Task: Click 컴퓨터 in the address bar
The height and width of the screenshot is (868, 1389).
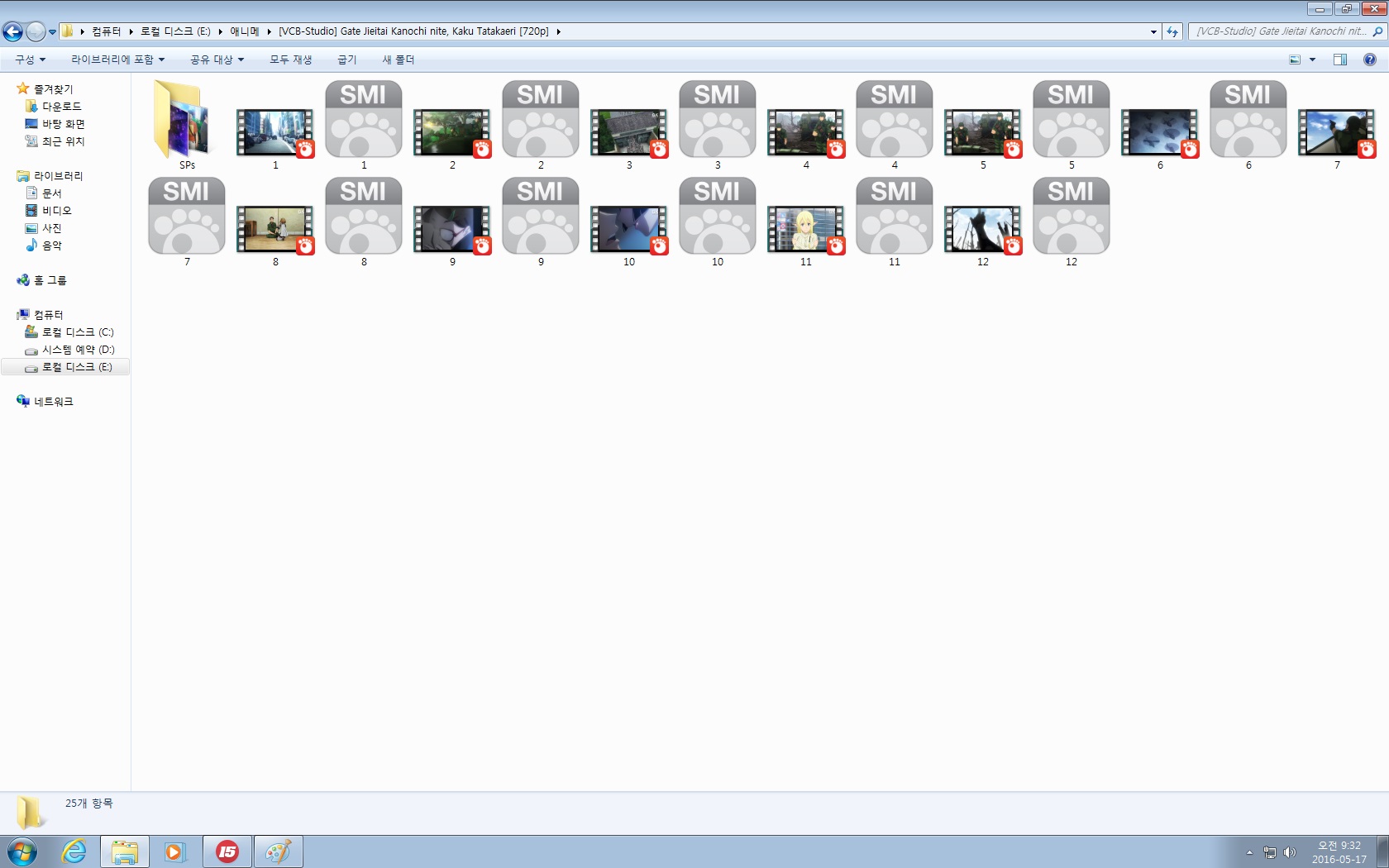Action: point(106,31)
